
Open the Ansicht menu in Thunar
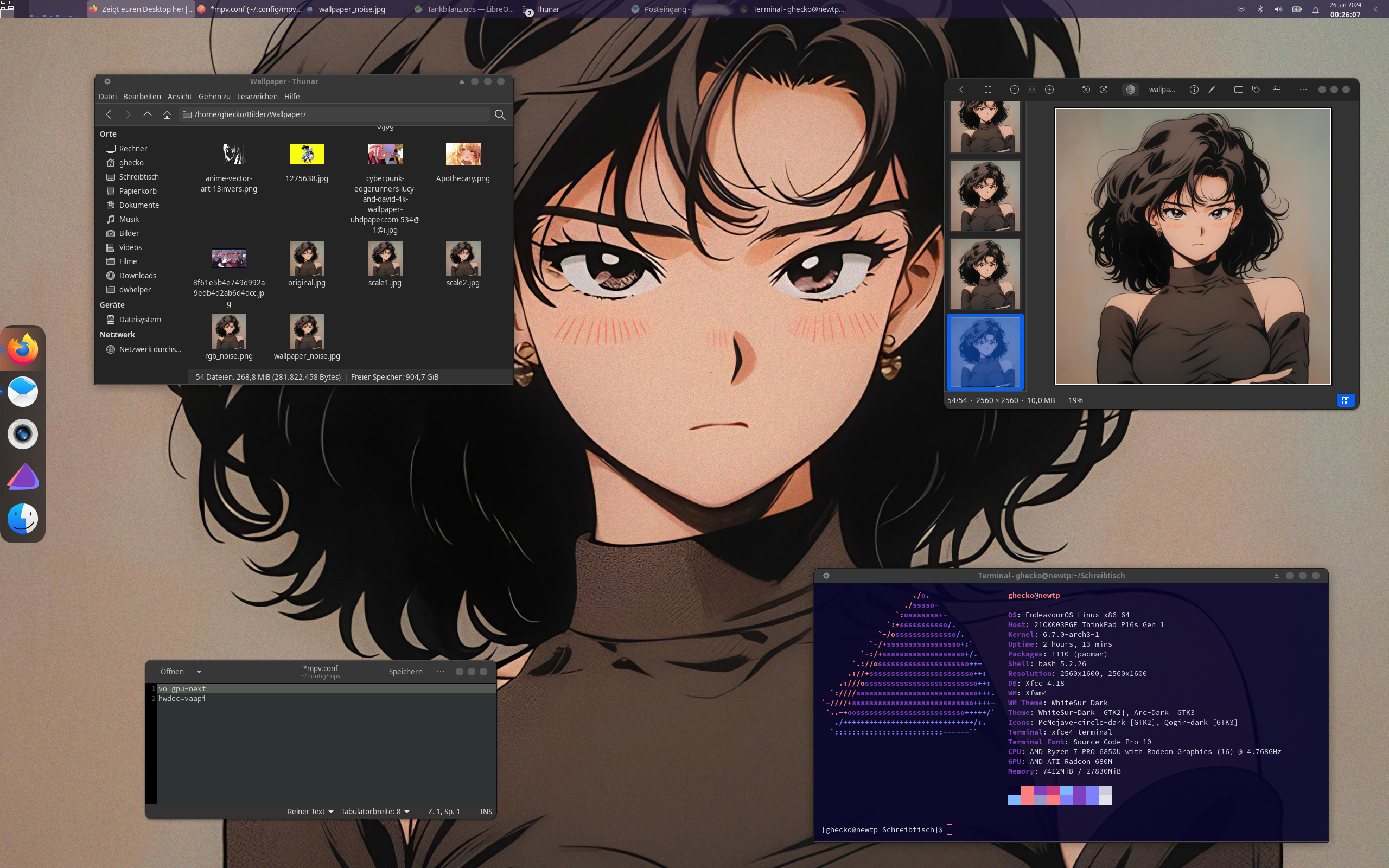(180, 97)
